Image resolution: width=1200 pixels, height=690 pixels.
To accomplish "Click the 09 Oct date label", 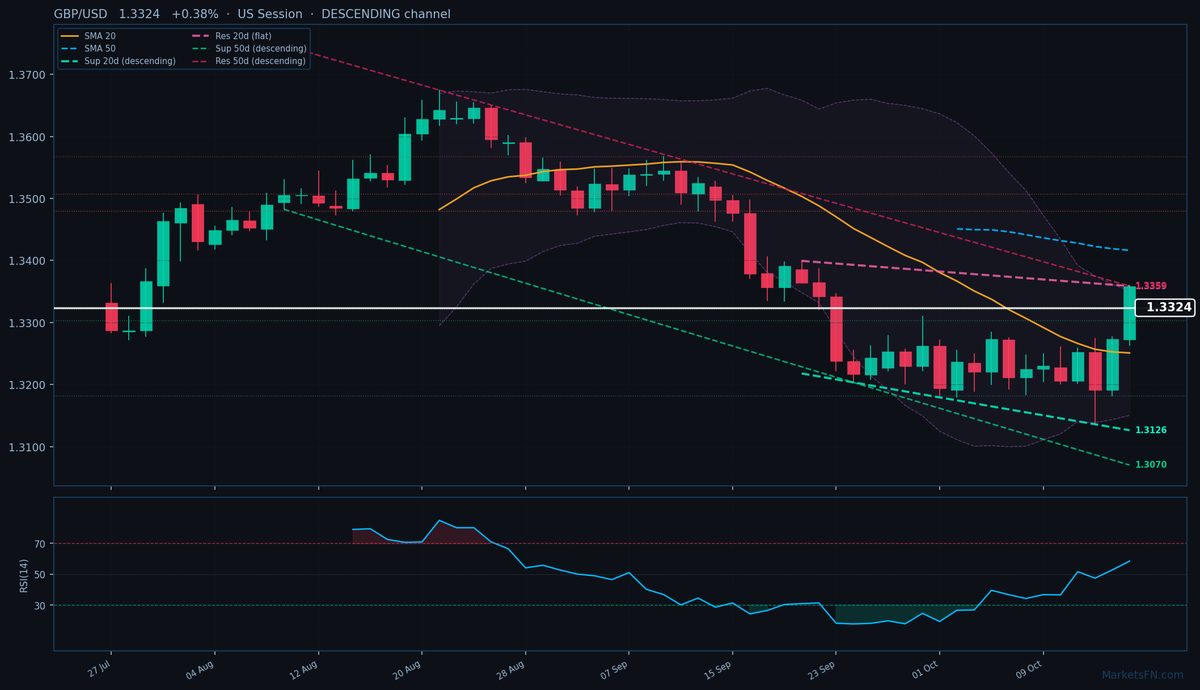I will point(1030,668).
